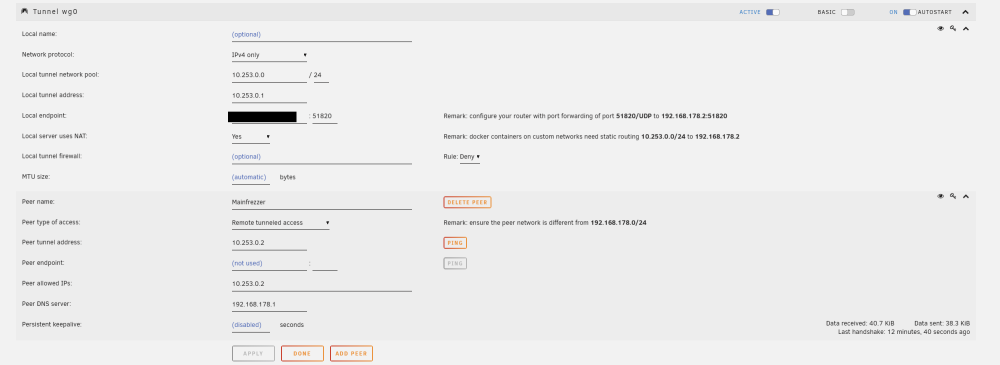Open the Peer type of access dropdown
The image size is (1000, 365).
click(281, 223)
